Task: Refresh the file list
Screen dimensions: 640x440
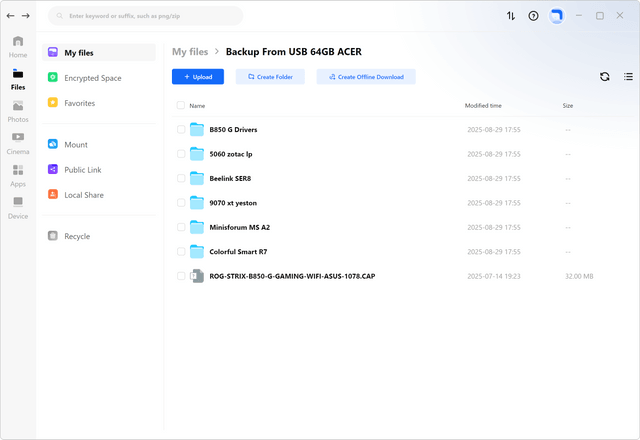Action: click(604, 76)
